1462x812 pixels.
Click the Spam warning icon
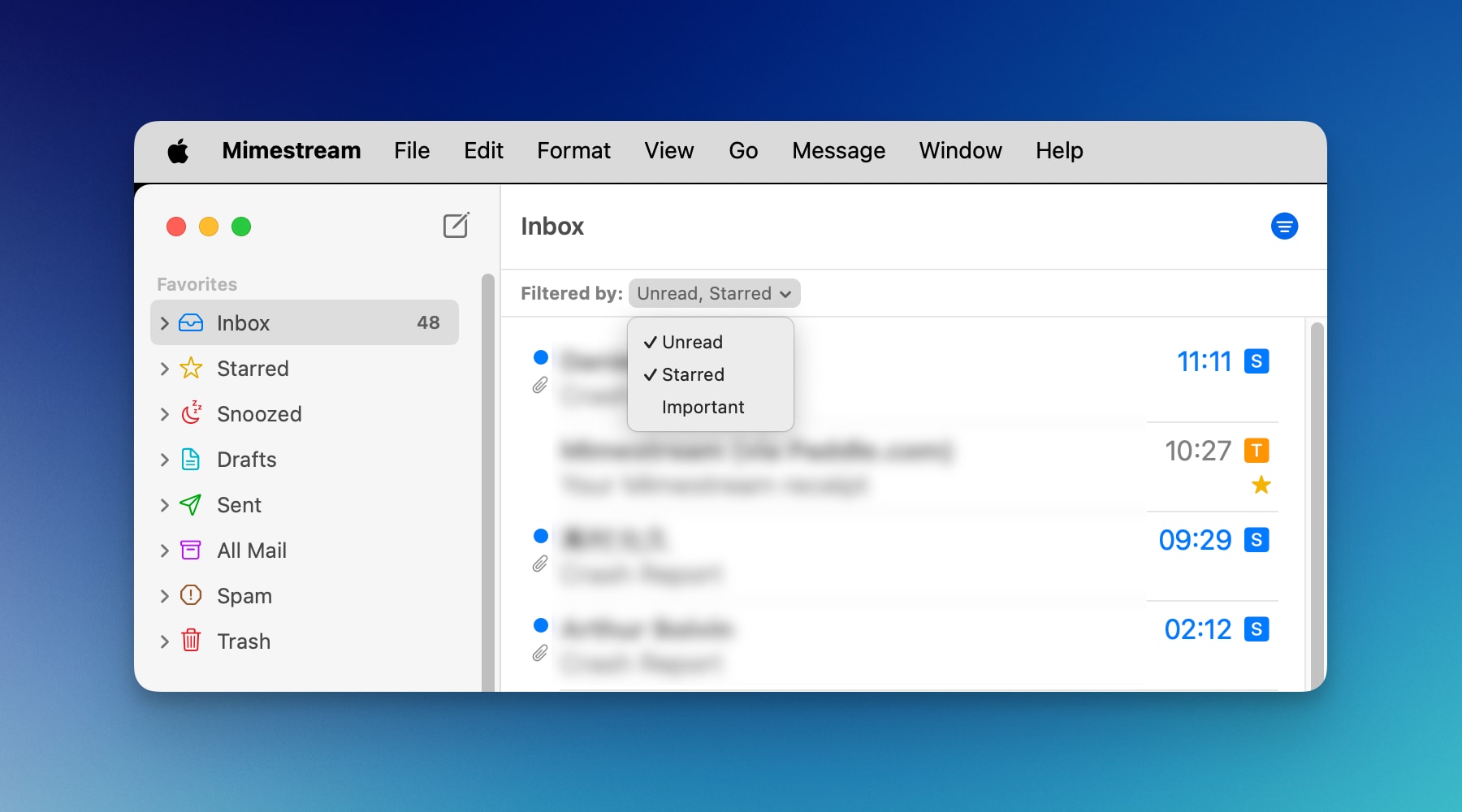[x=191, y=595]
